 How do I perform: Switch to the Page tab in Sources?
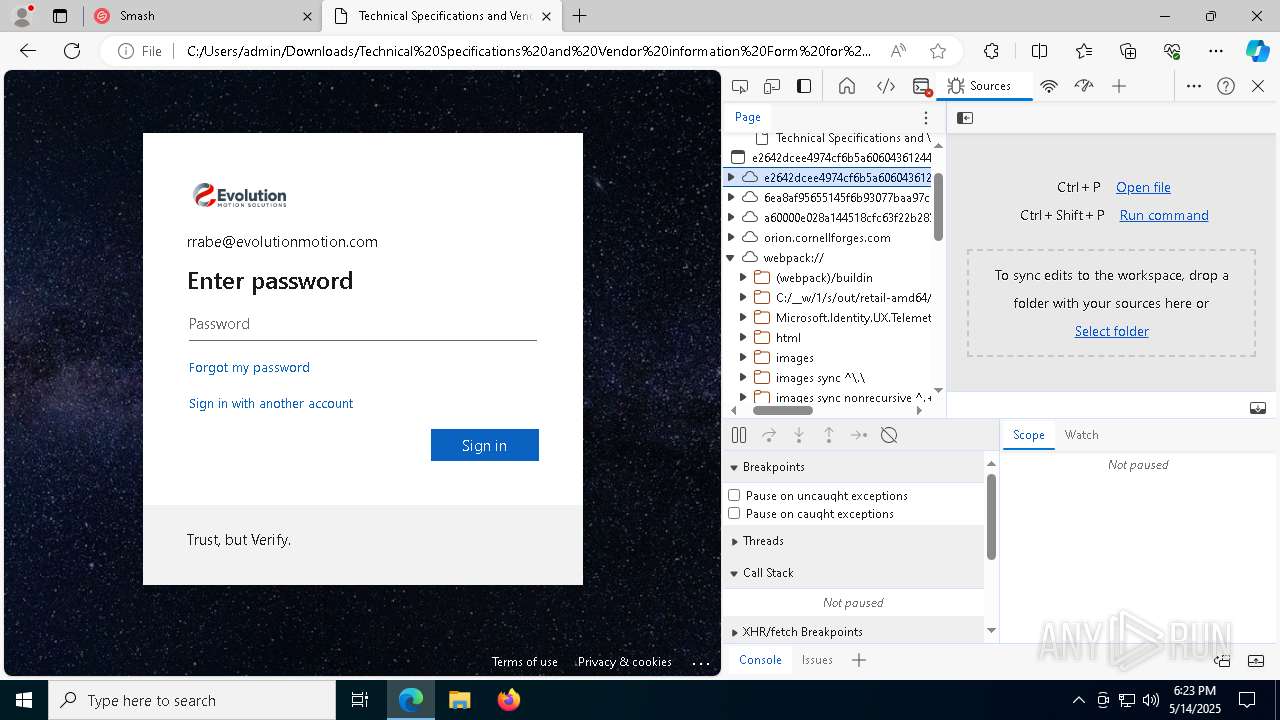click(748, 117)
